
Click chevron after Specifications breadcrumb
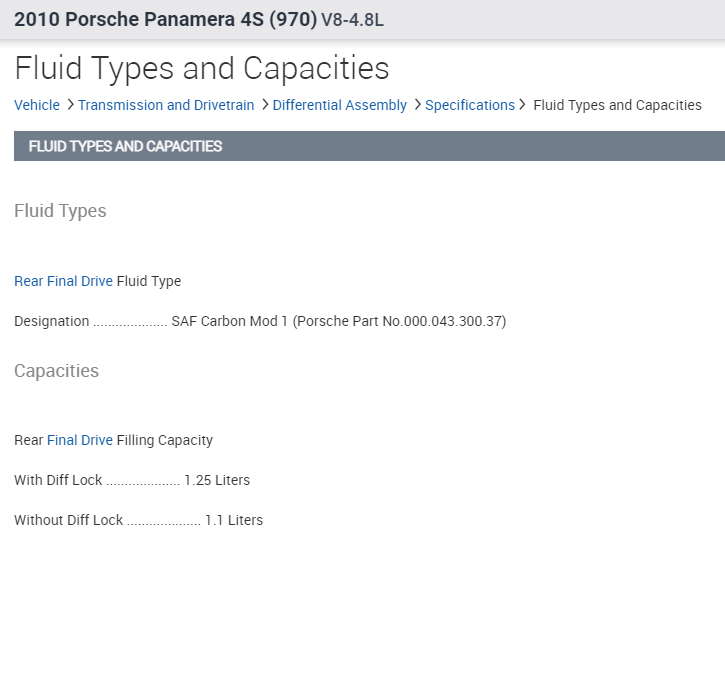pyautogui.click(x=522, y=105)
